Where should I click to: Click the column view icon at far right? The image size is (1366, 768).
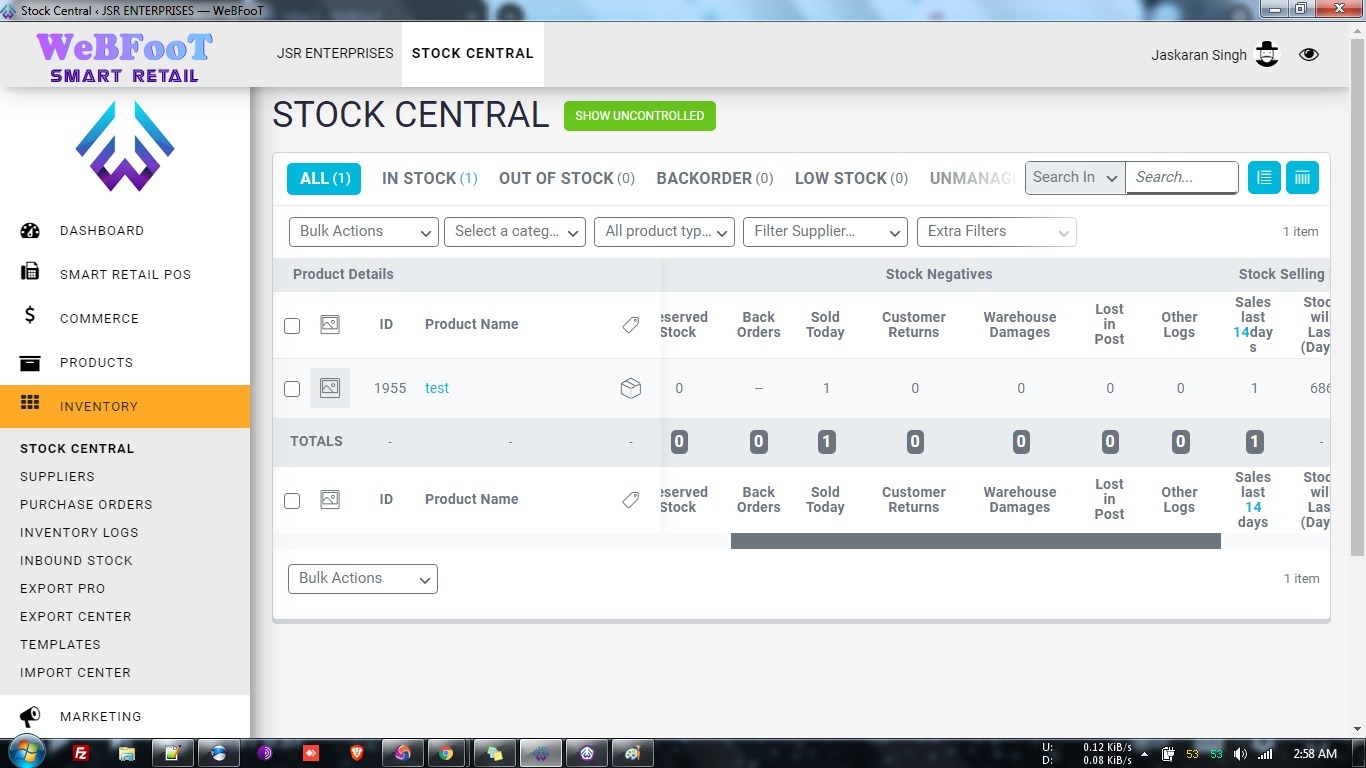coord(1302,178)
